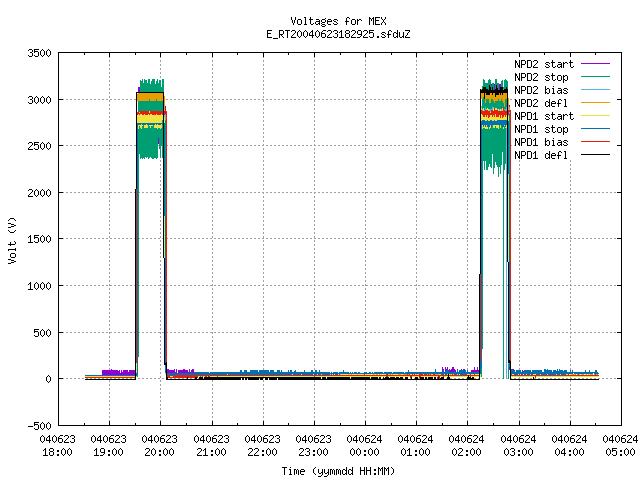Click the 500 y-axis tick label
The image size is (640, 480).
(x=43, y=333)
